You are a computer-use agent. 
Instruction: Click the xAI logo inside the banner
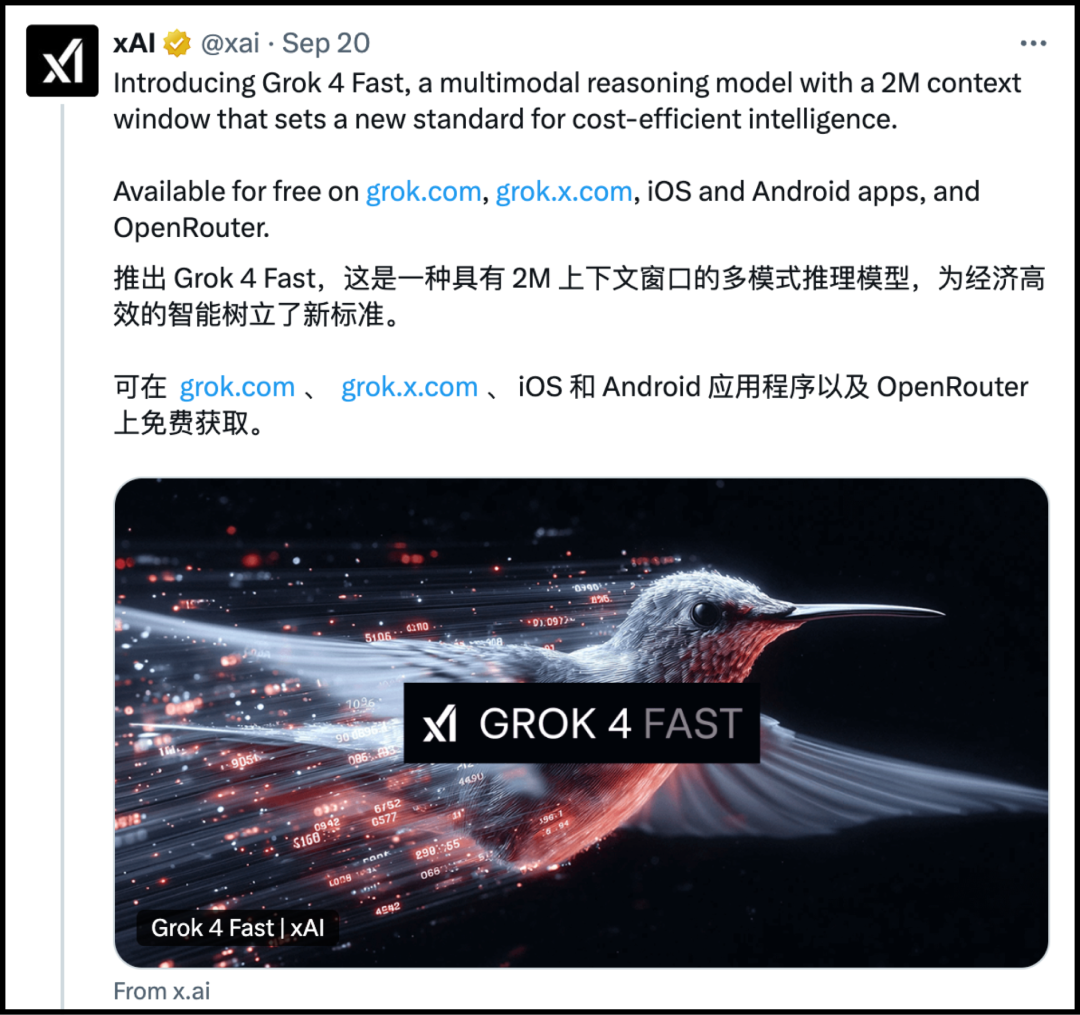coord(440,724)
